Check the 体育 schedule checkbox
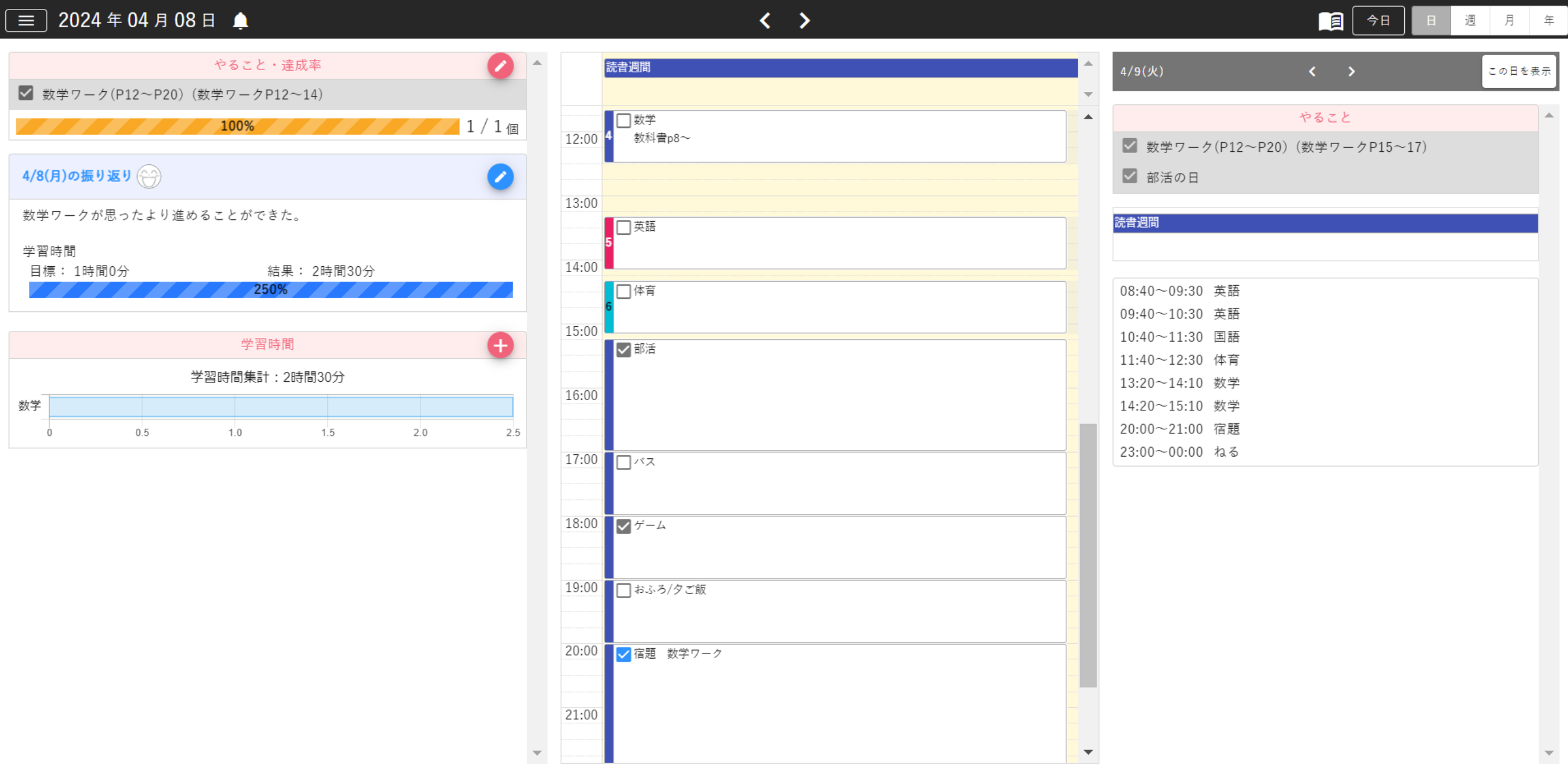Screen dimensions: 1568x772 623,291
